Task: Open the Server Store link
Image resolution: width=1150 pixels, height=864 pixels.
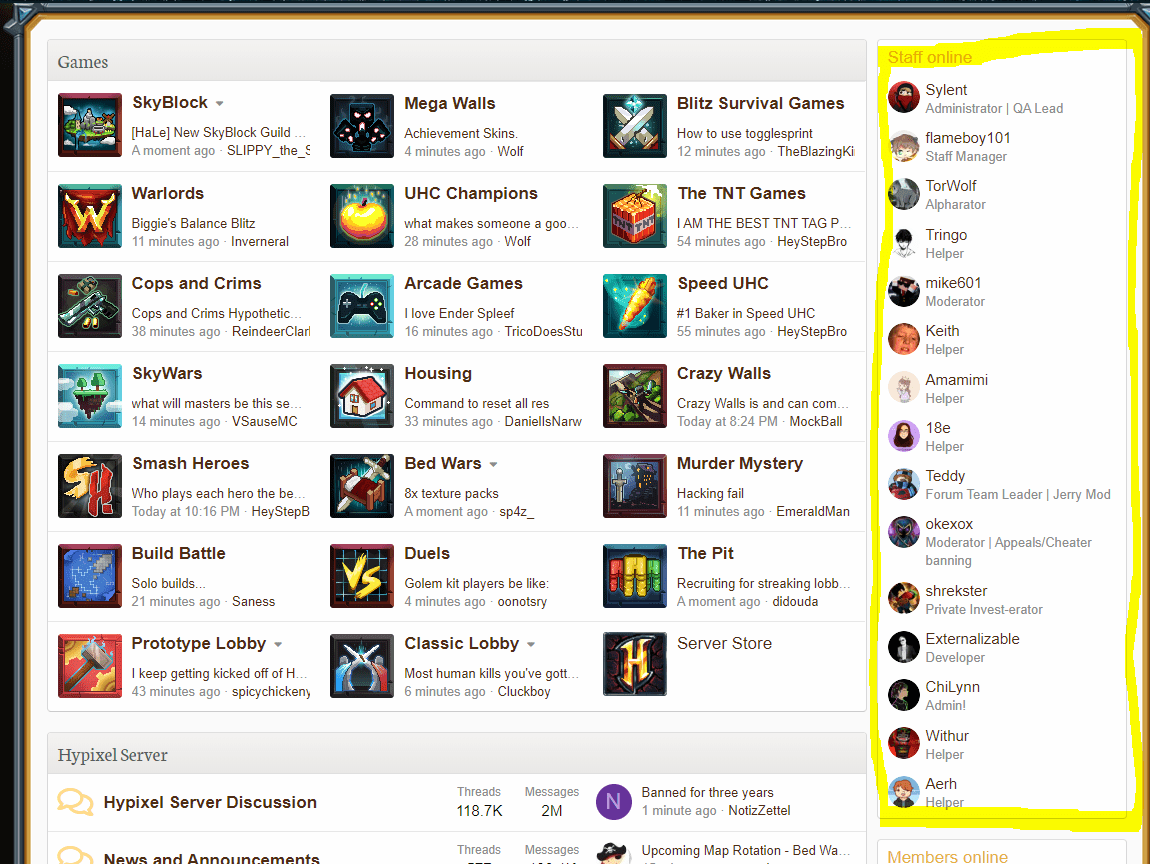Action: coord(724,643)
